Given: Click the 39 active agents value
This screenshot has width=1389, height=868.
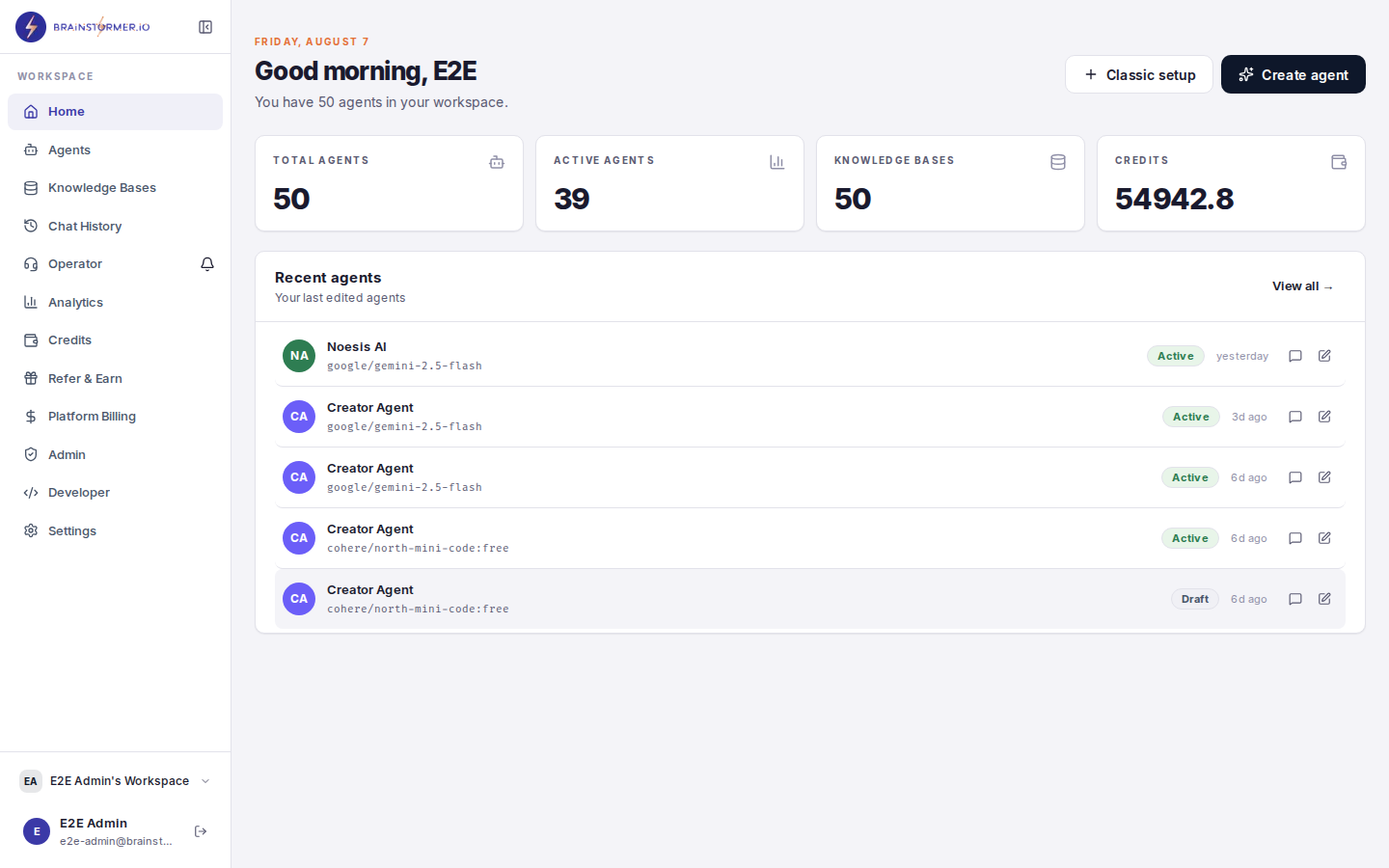Looking at the screenshot, I should point(572,199).
